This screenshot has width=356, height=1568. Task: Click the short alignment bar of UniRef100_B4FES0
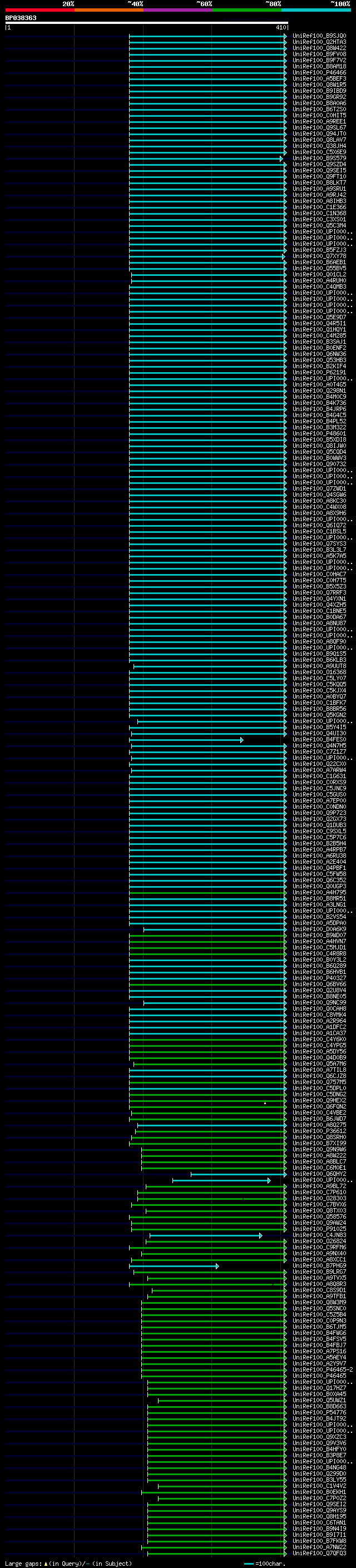click(x=186, y=740)
